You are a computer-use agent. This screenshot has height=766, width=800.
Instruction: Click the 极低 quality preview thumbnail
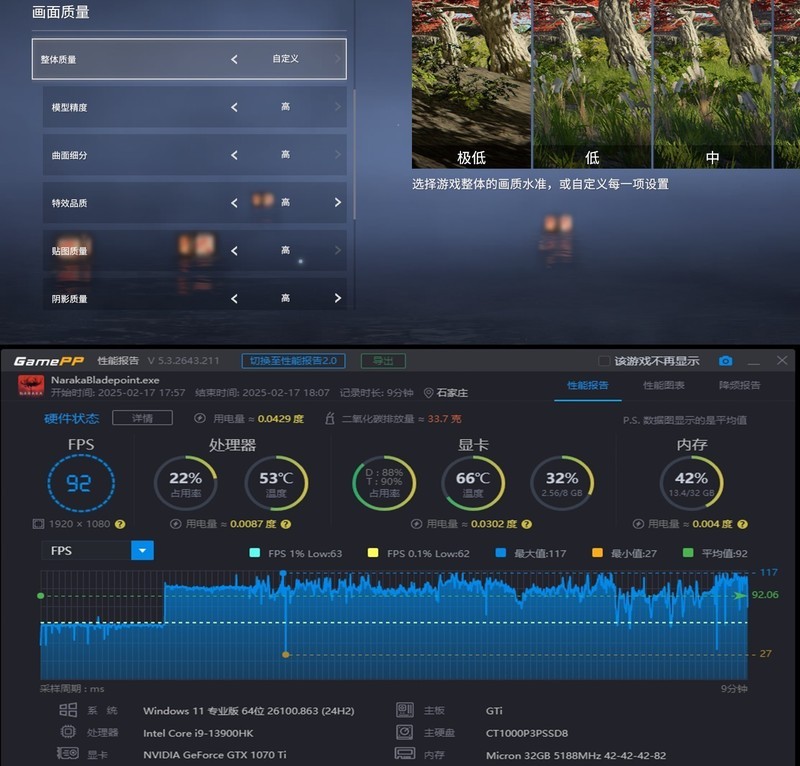[x=471, y=84]
